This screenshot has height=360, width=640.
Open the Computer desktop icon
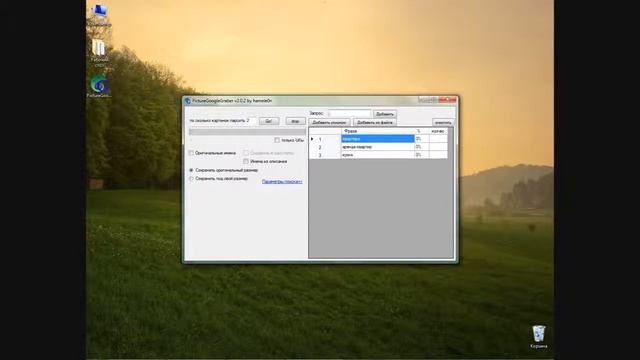(x=99, y=16)
